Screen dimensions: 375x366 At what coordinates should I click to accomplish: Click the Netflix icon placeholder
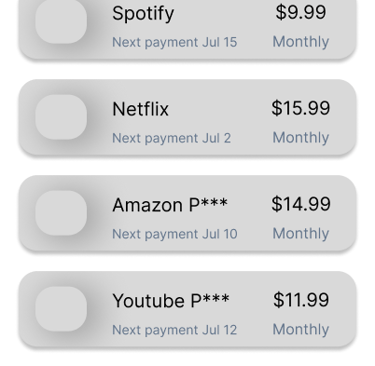point(61,117)
